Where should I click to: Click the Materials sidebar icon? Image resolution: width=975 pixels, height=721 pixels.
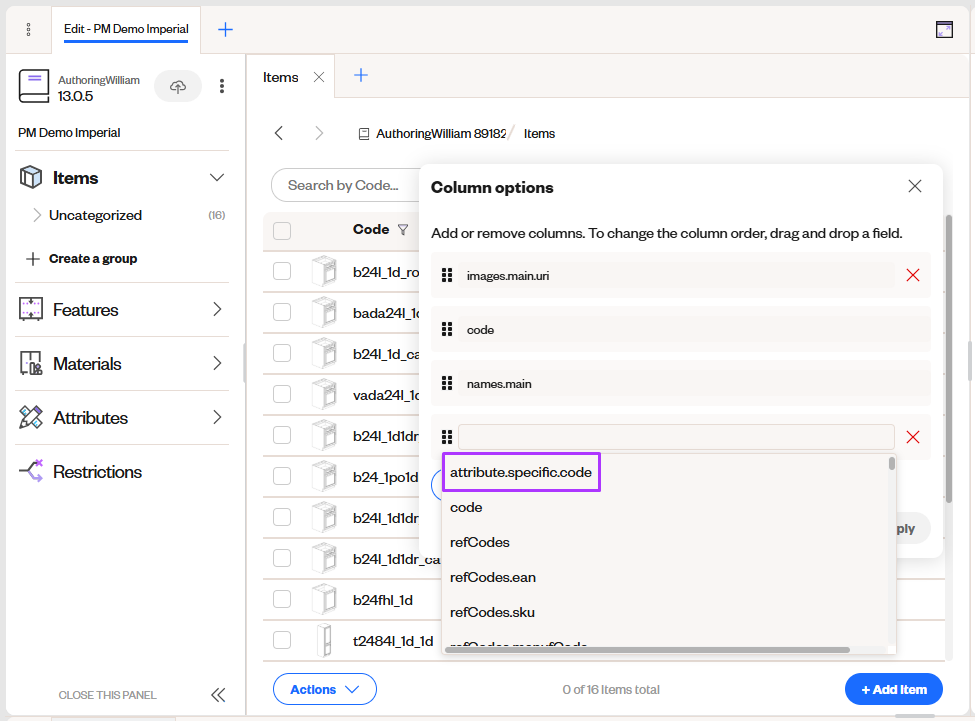point(30,363)
